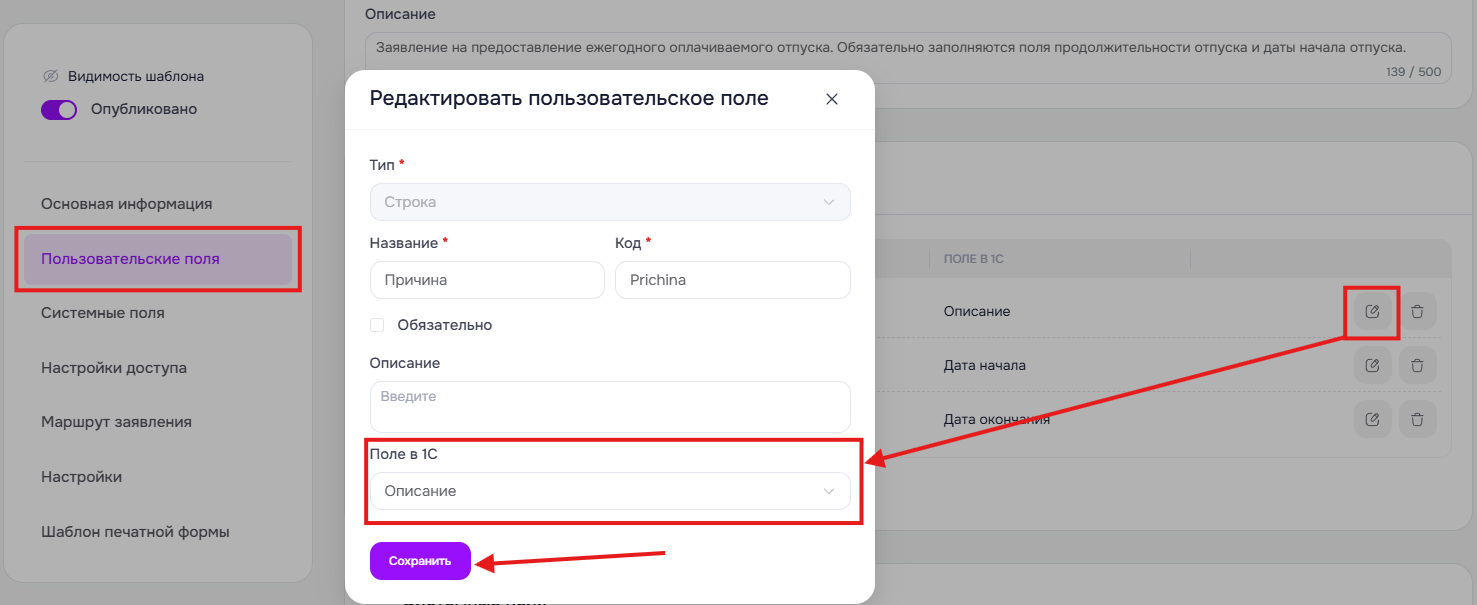
Task: Edit the Дата начала field row
Action: coord(1372,366)
